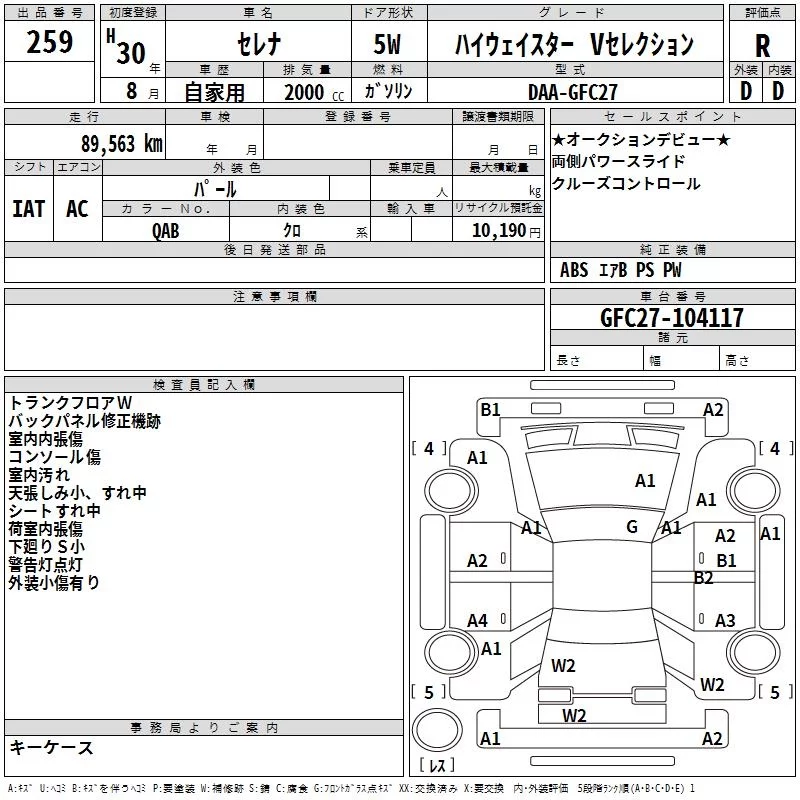Image resolution: width=800 pixels, height=800 pixels.
Task: Click the クルーズコントロール sales point
Action: pyautogui.click(x=626, y=184)
